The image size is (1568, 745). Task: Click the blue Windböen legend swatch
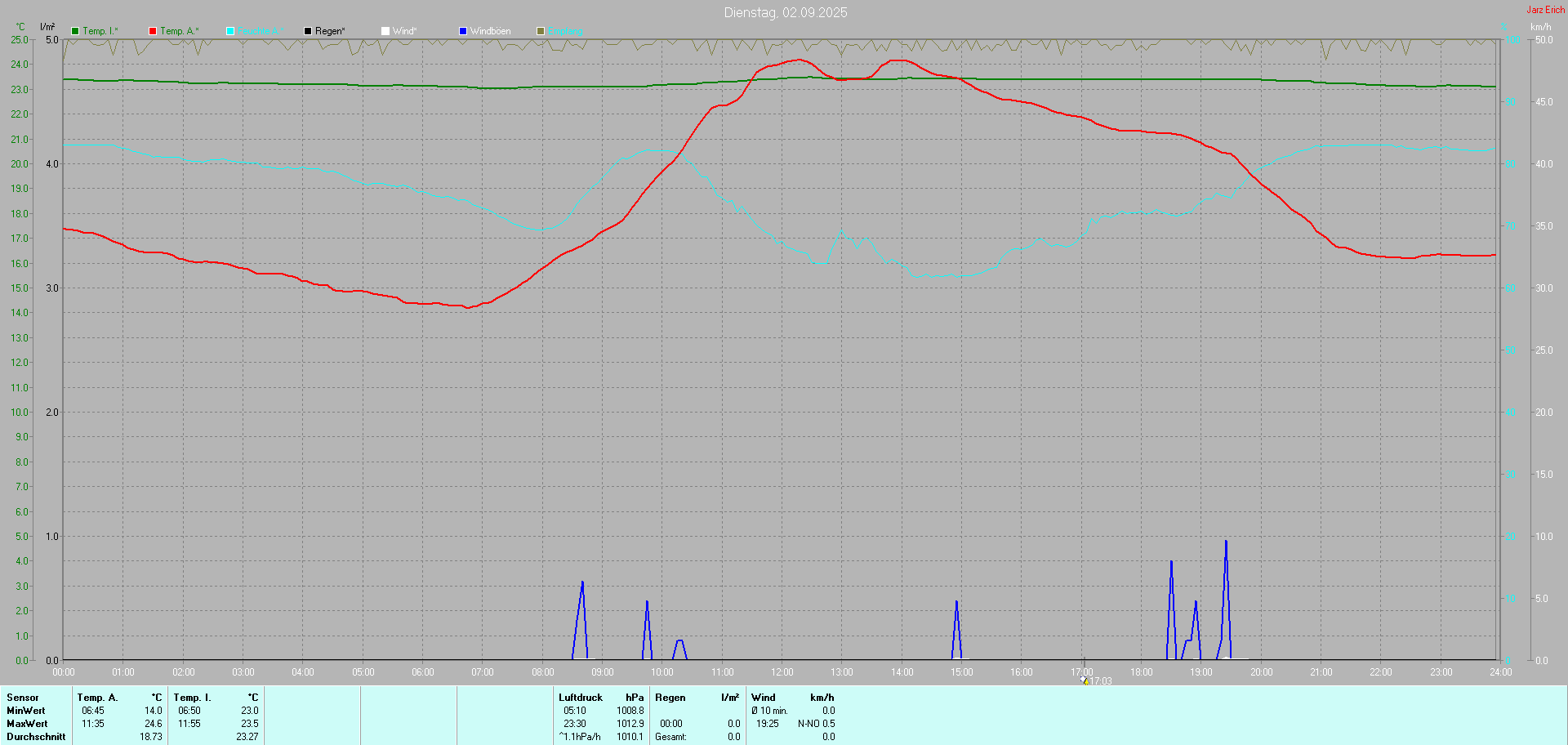[x=463, y=31]
